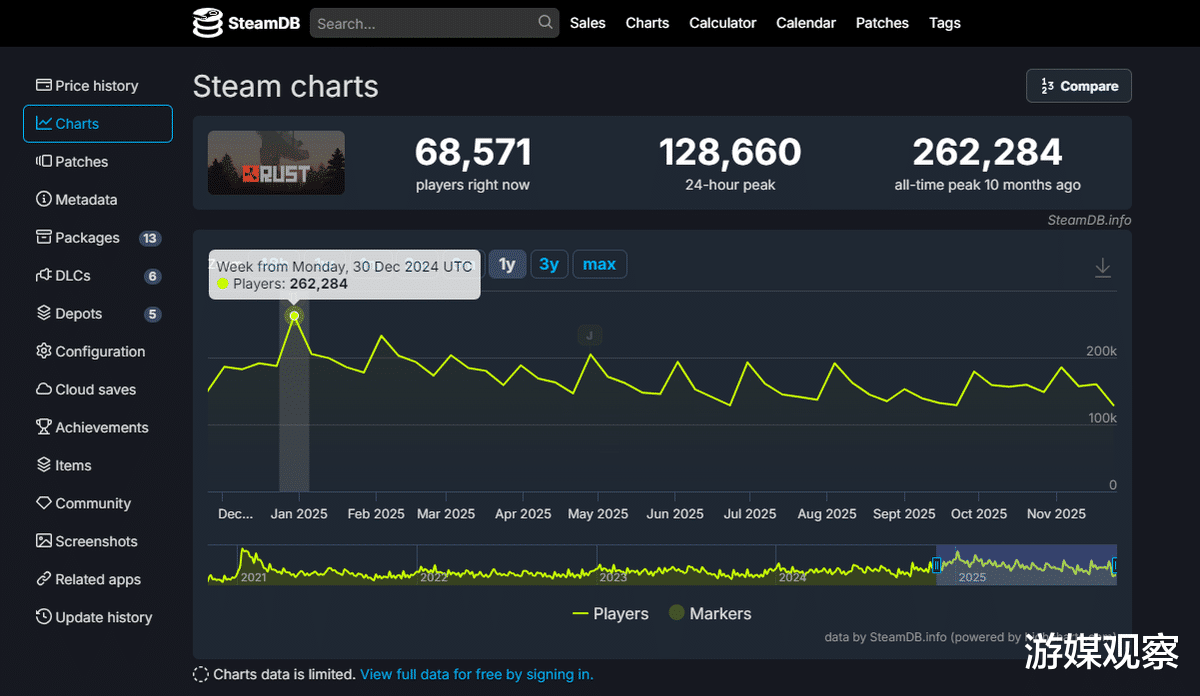Click the DLCs puzzle icon
Screen dimensions: 1200x696
tap(44, 275)
